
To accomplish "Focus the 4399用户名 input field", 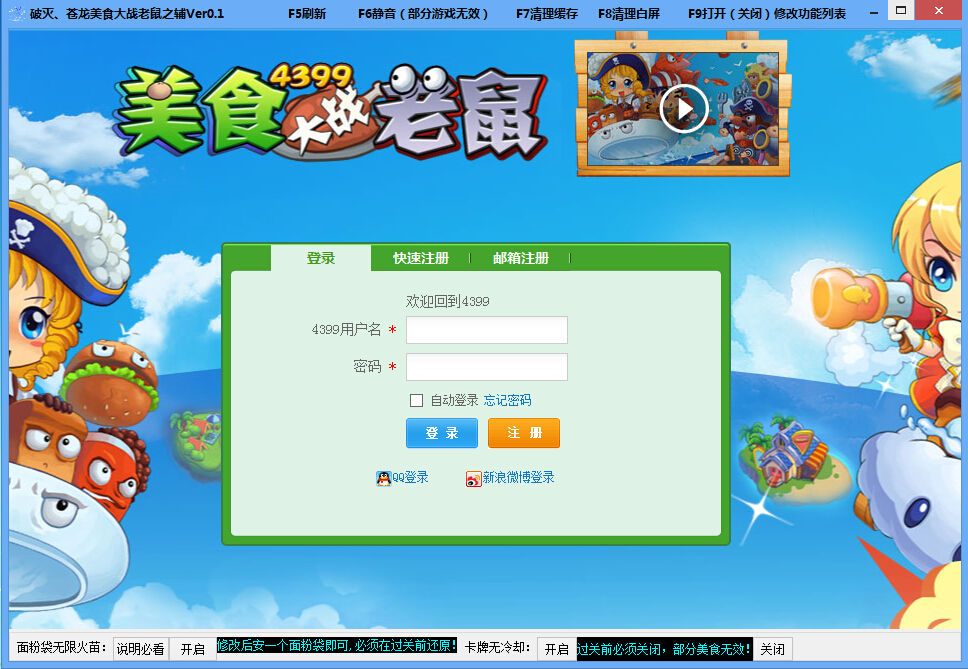I will pos(486,330).
